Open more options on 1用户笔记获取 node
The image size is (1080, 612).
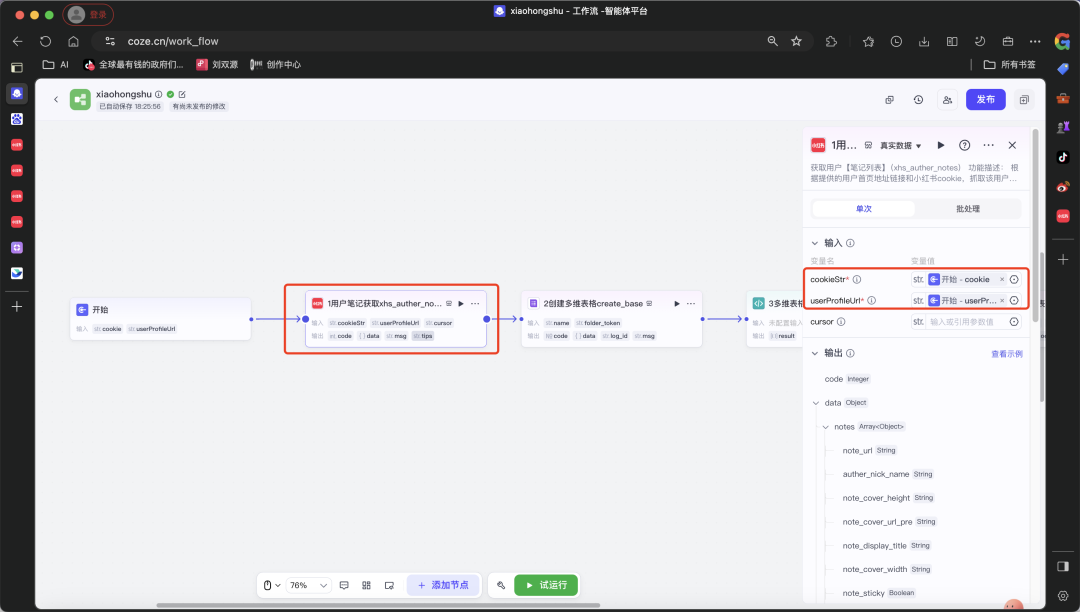475,304
